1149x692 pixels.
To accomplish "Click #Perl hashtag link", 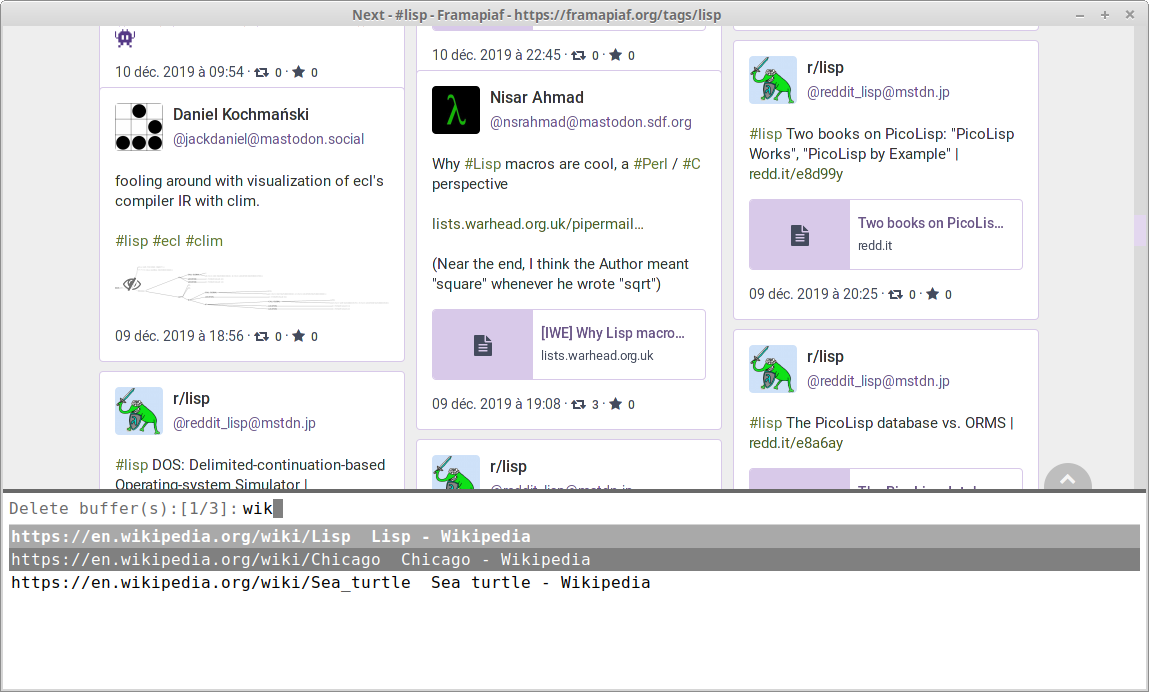I will 651,164.
